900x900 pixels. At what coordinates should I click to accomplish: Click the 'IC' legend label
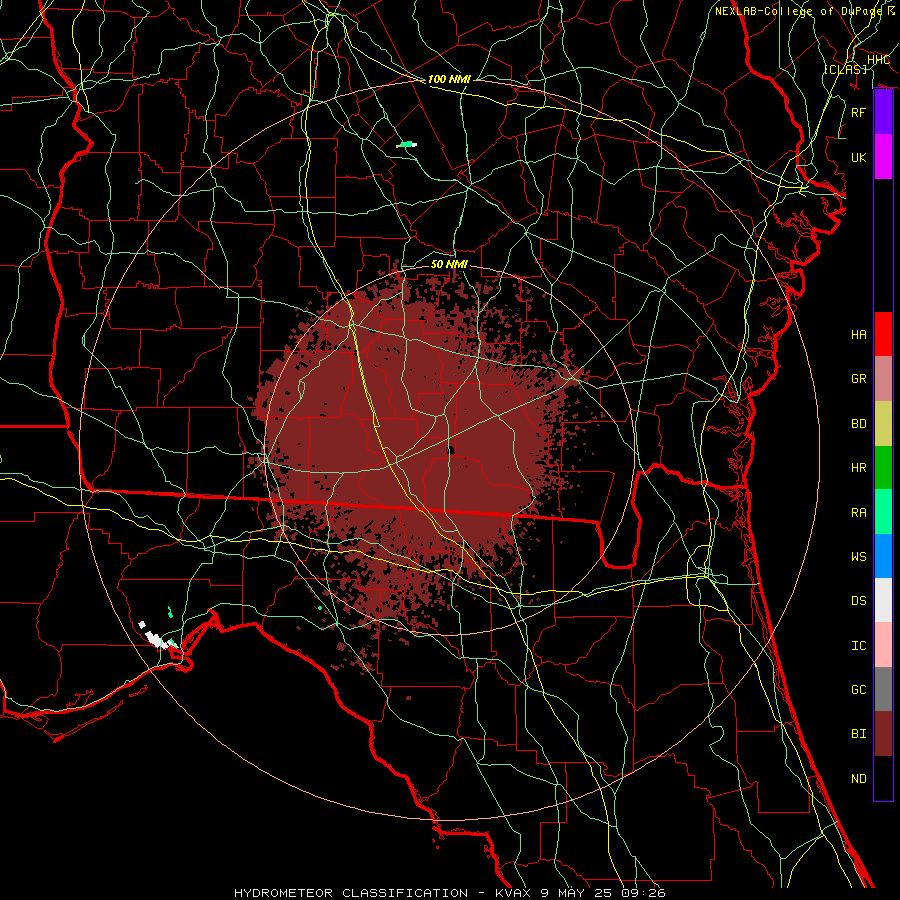pyautogui.click(x=859, y=646)
